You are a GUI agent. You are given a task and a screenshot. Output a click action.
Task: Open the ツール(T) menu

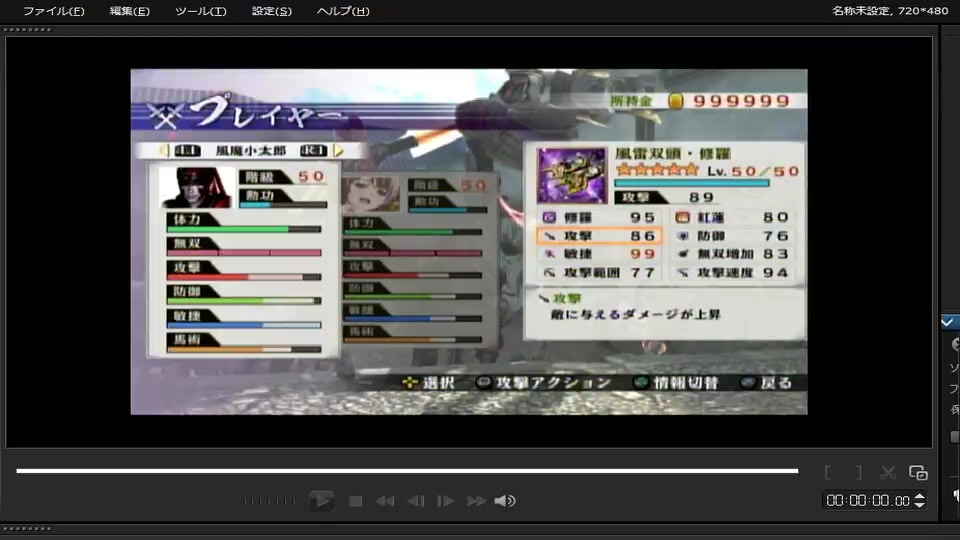200,11
